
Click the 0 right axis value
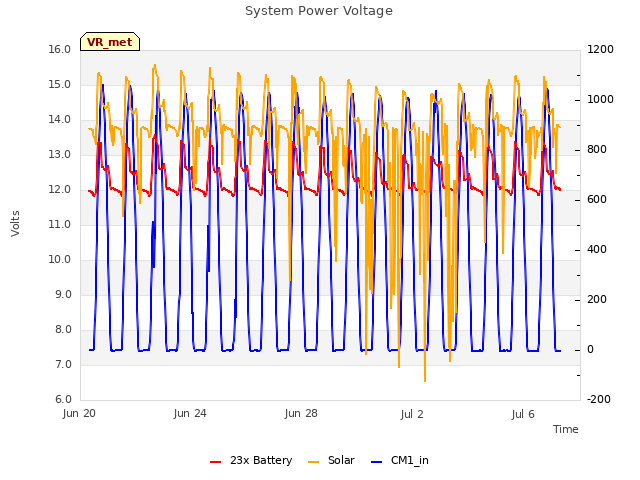pyautogui.click(x=590, y=350)
